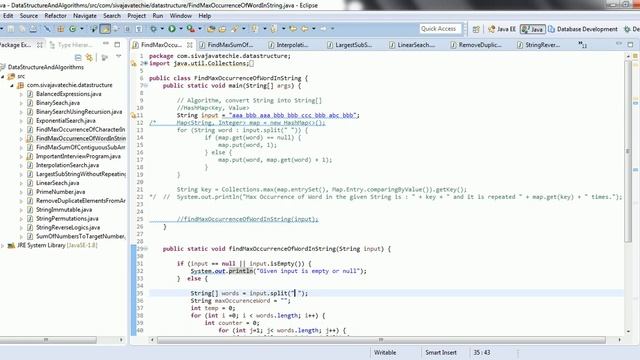640x360 pixels.
Task: Open BinarySeach.java in Package Explorer
Action: point(58,103)
